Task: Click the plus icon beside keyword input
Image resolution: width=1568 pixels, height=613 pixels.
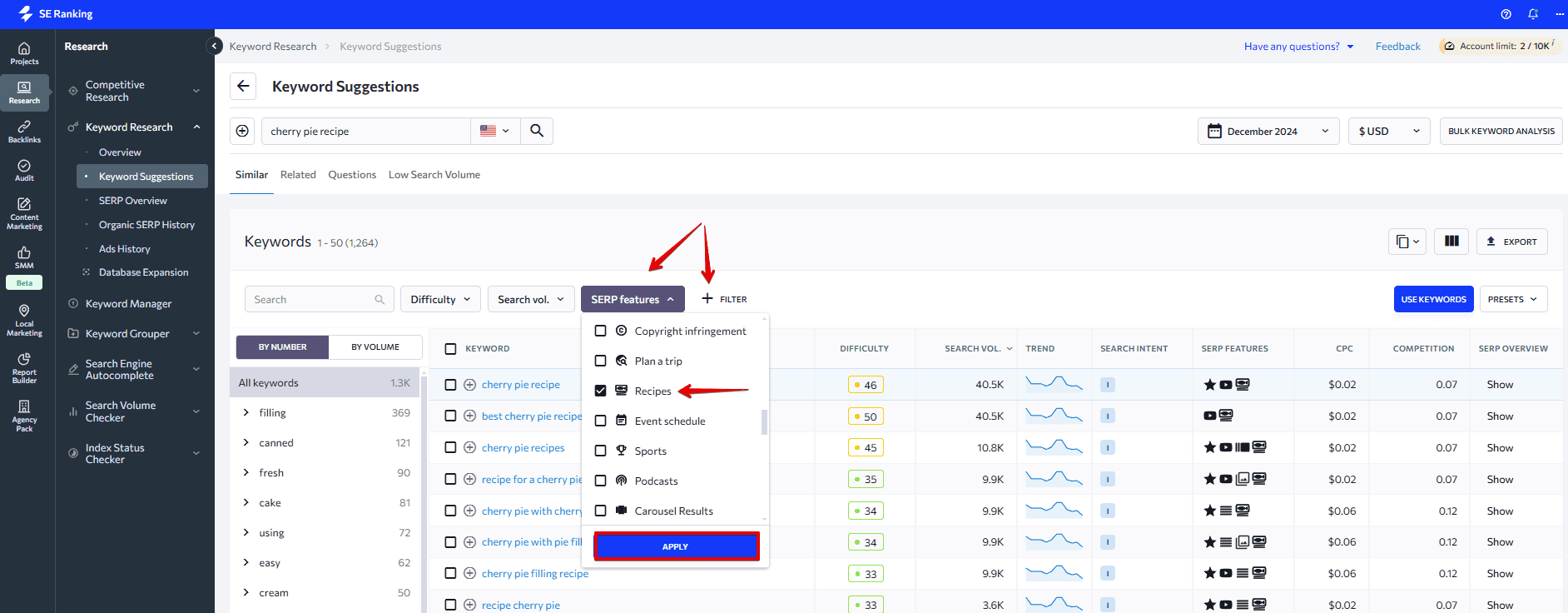Action: click(x=242, y=131)
